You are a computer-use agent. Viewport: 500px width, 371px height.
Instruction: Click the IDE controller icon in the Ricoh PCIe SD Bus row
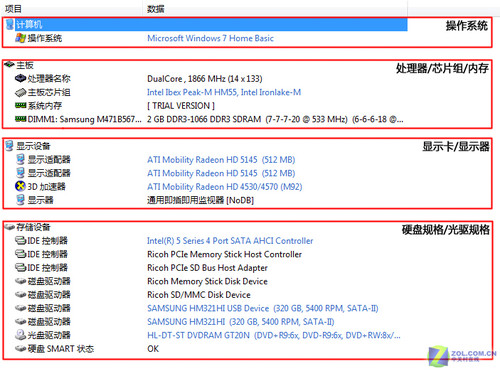[x=20, y=267]
